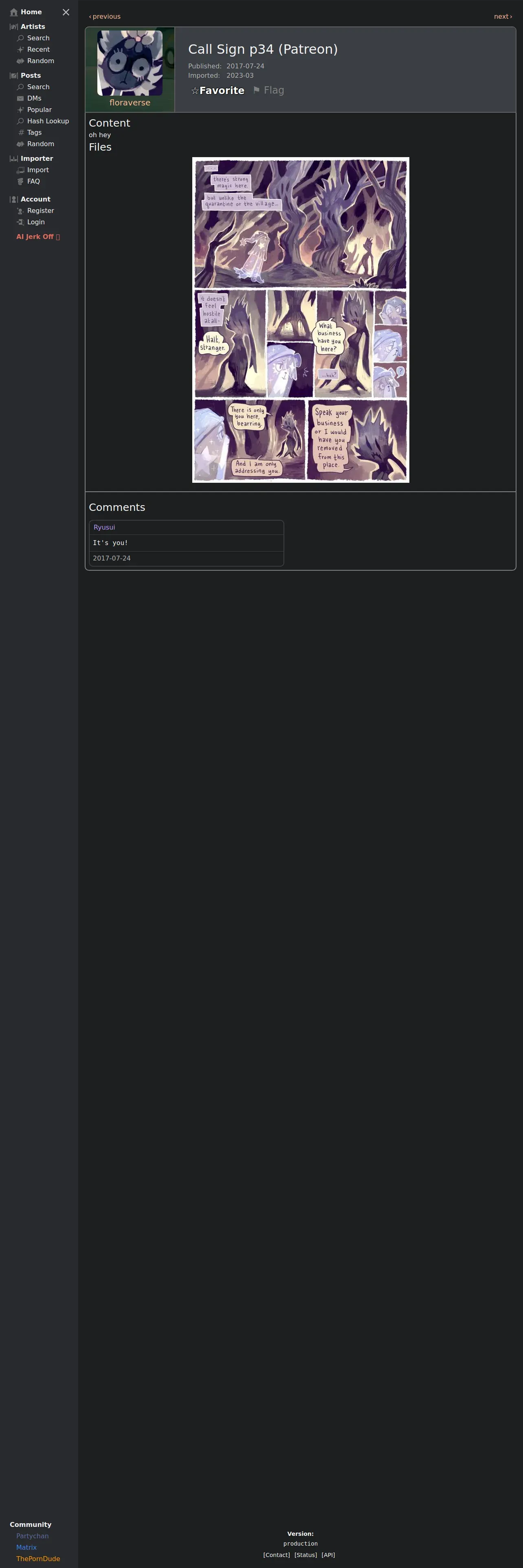Click the post title Call Sign p34

click(x=262, y=49)
